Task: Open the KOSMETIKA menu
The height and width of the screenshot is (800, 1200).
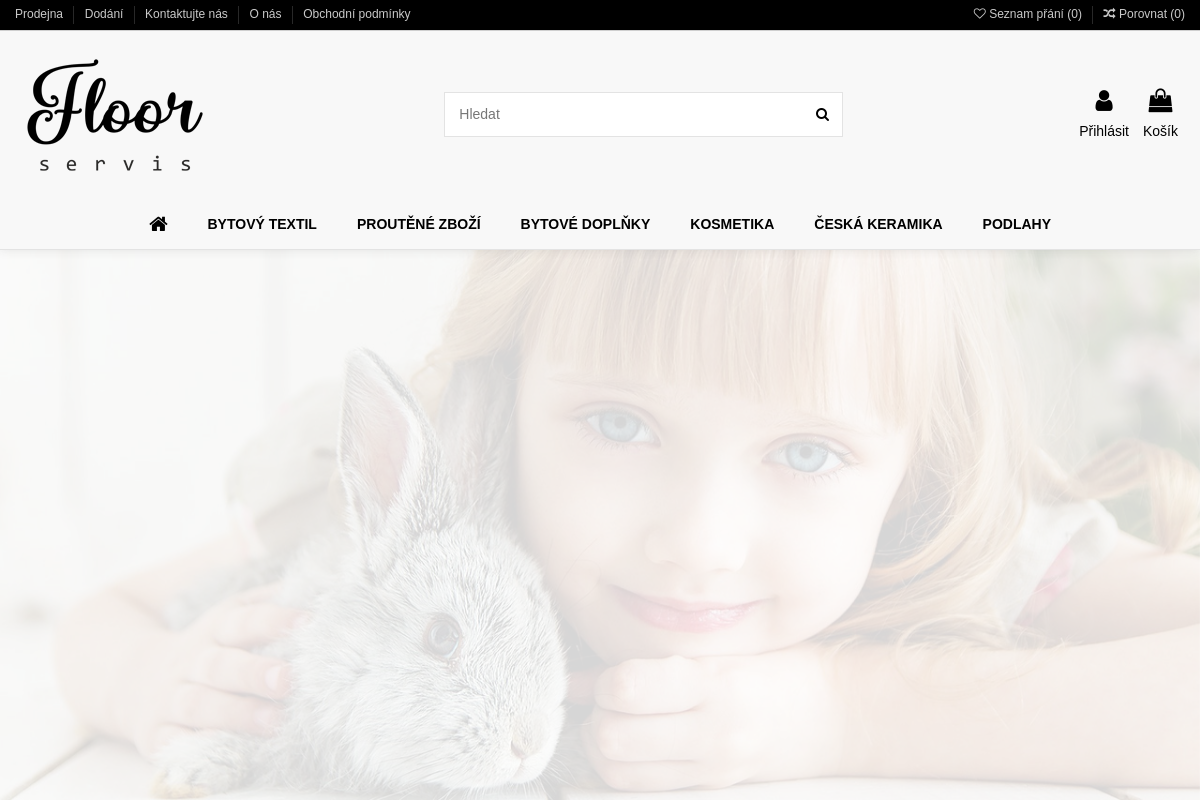Action: click(732, 224)
